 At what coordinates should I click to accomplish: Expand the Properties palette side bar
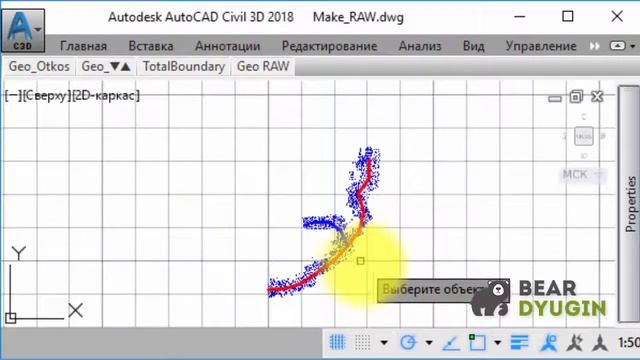(x=629, y=204)
